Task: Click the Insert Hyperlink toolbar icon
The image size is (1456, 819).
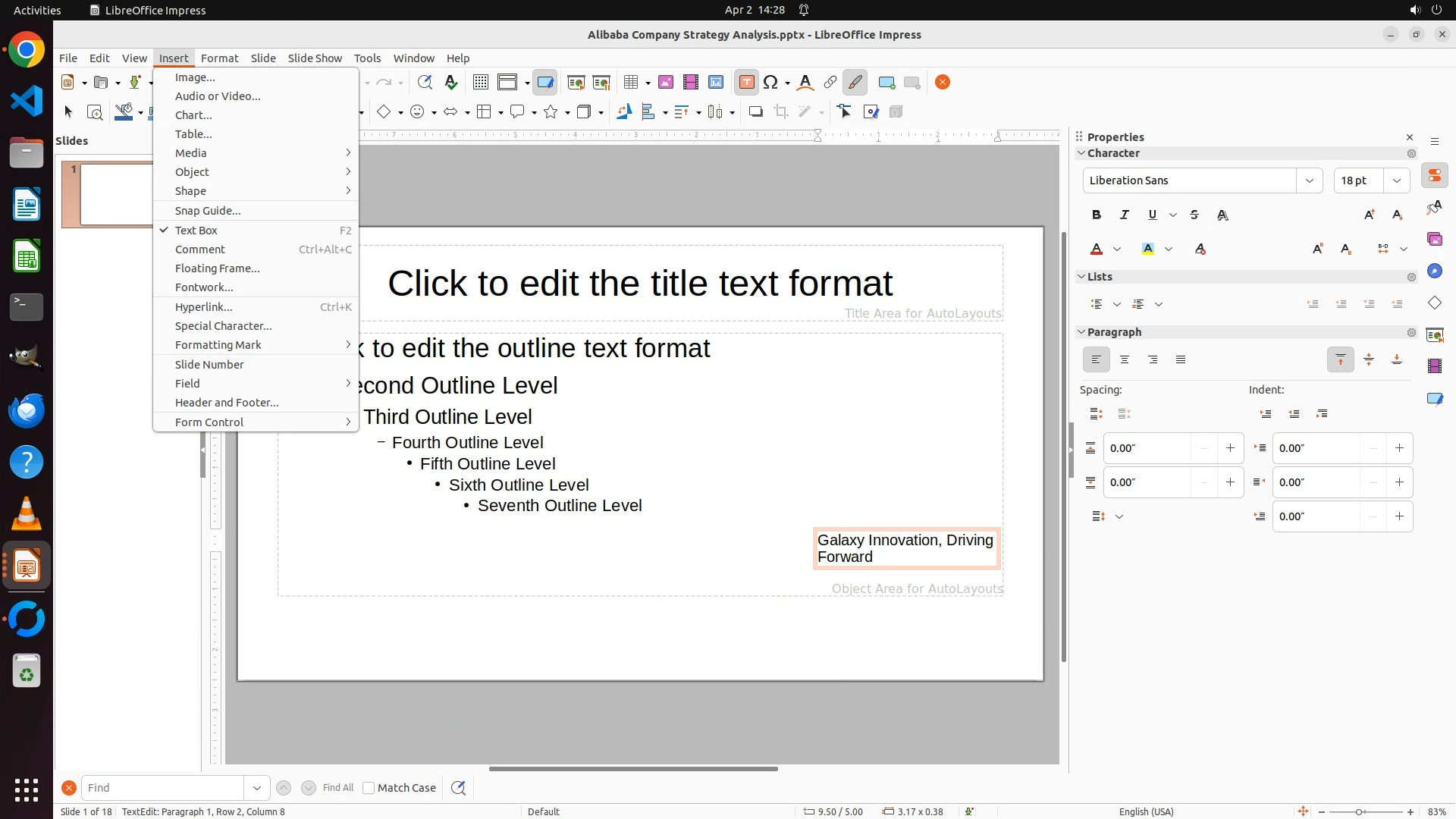Action: pyautogui.click(x=830, y=83)
